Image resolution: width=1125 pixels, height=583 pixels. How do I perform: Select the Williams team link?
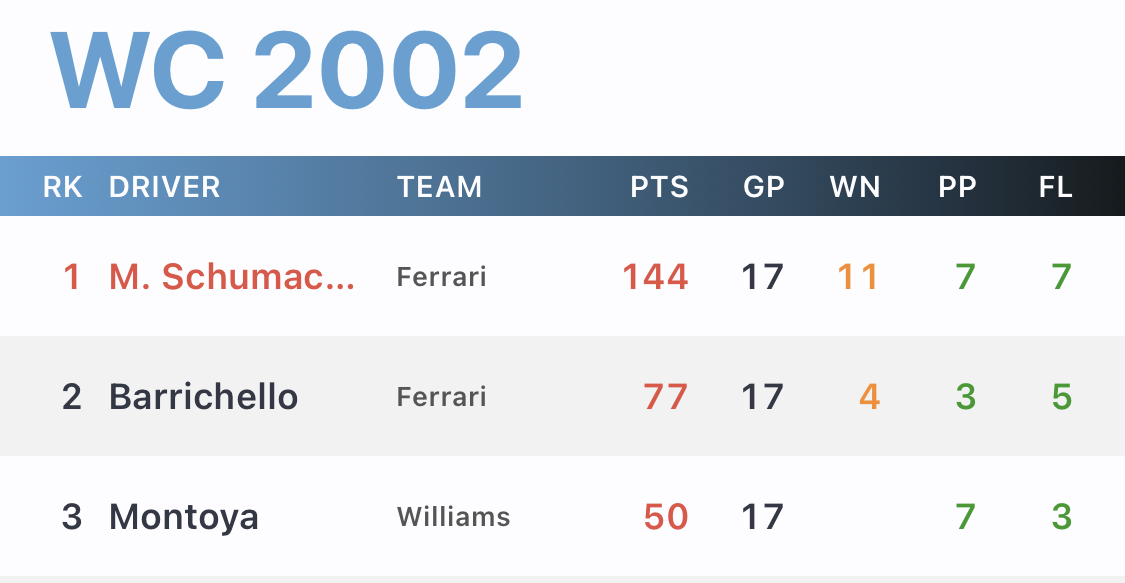tap(453, 516)
